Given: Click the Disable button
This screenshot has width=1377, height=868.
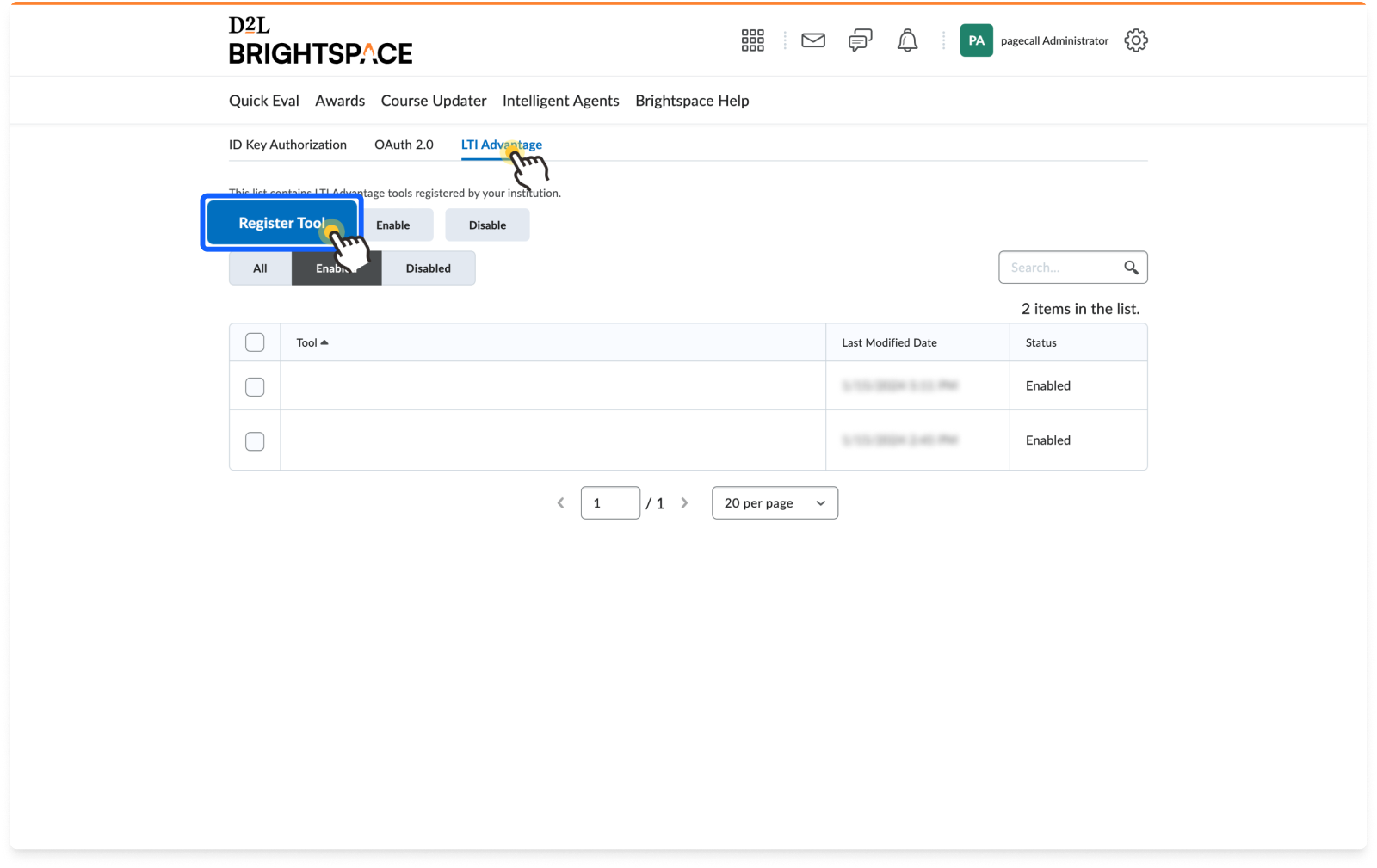Looking at the screenshot, I should (487, 225).
